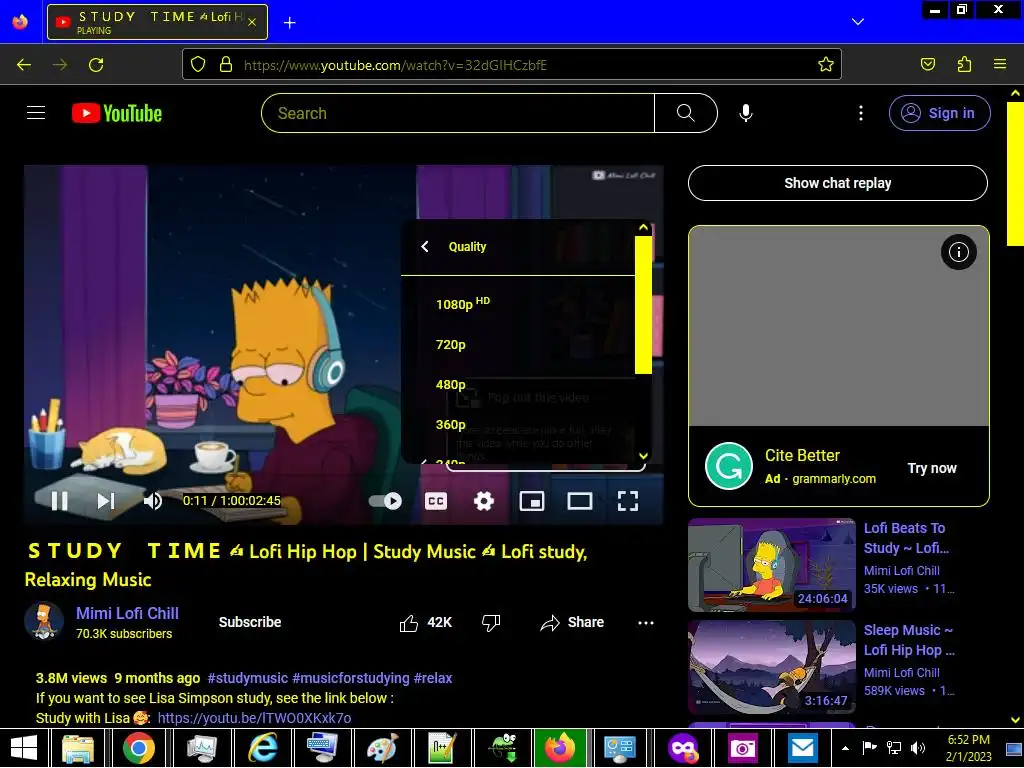Open YouTube guide hamburger menu
The width and height of the screenshot is (1024, 768).
pyautogui.click(x=36, y=113)
